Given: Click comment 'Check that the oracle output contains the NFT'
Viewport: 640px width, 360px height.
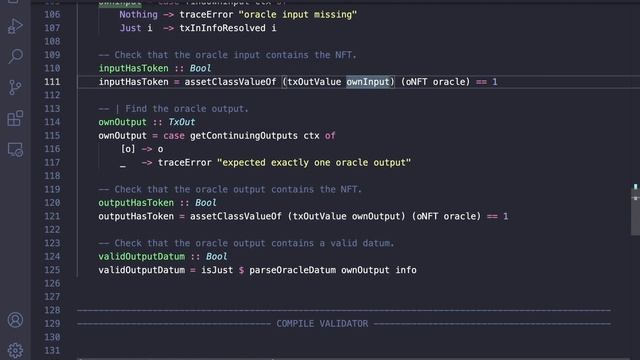Looking at the screenshot, I should [x=230, y=189].
